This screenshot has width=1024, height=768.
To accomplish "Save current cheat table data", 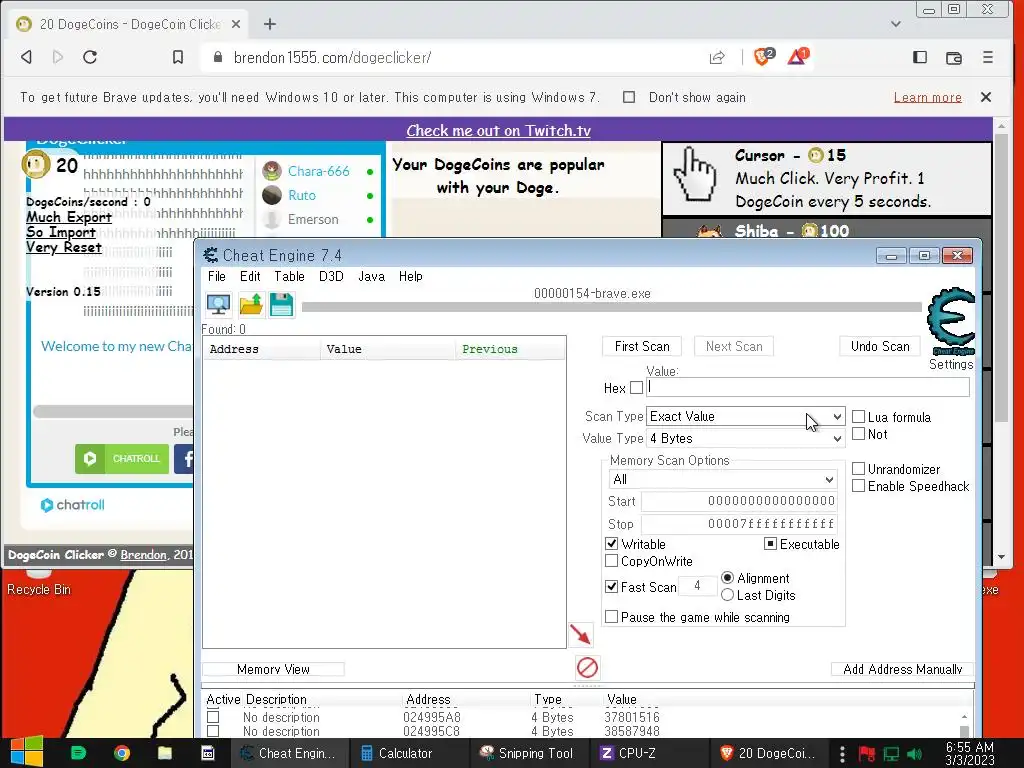I will click(x=281, y=304).
